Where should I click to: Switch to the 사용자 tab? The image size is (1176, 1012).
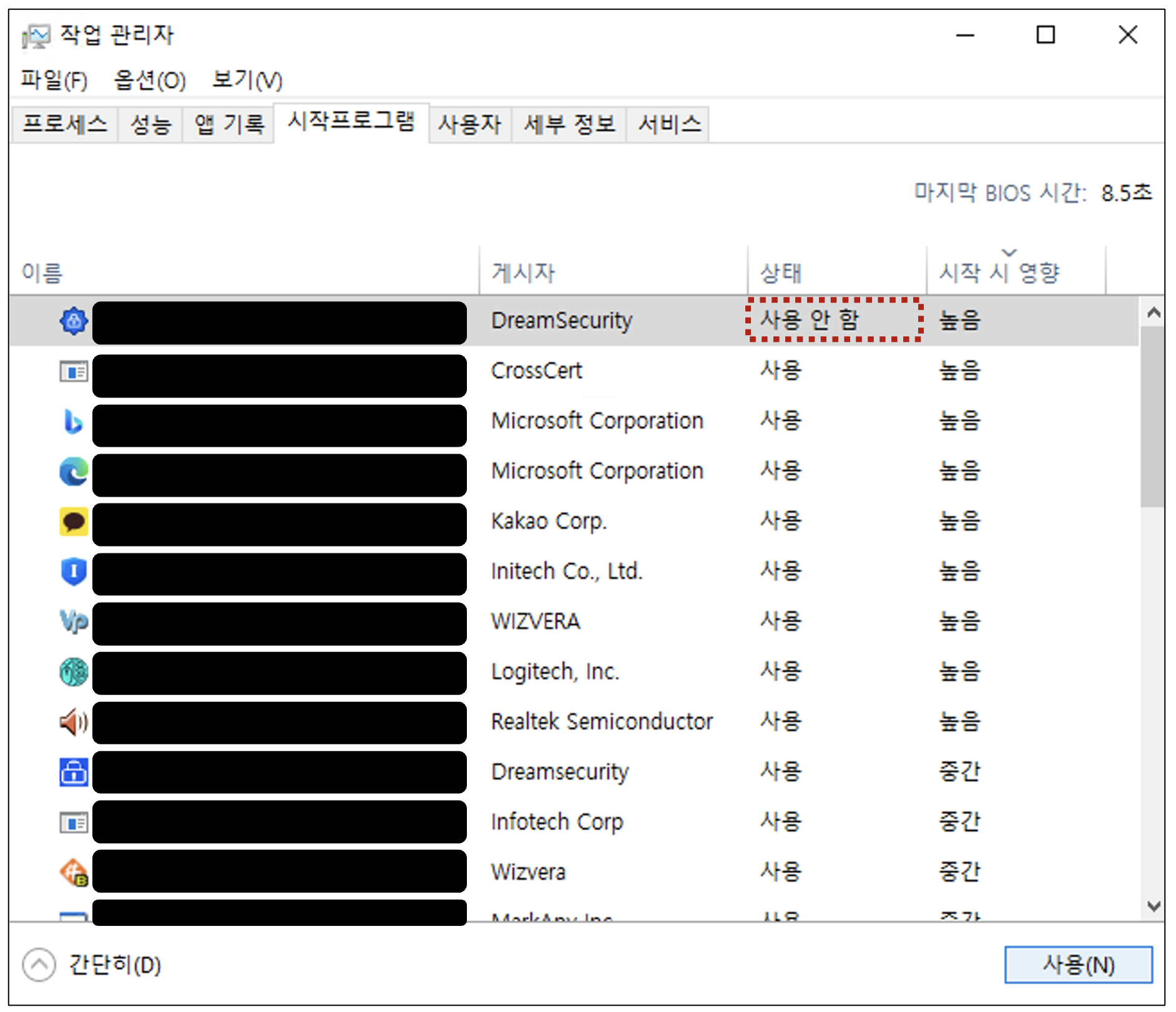click(470, 124)
